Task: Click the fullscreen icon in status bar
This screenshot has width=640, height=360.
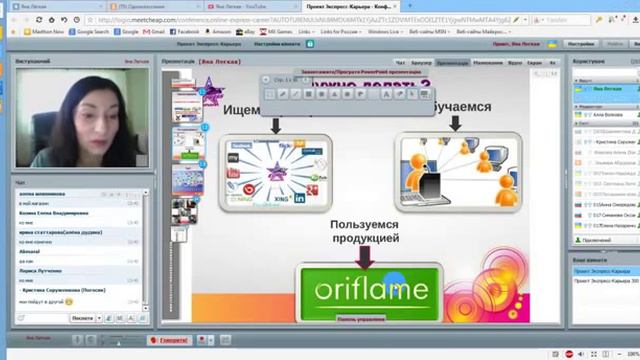Action: [594, 354]
